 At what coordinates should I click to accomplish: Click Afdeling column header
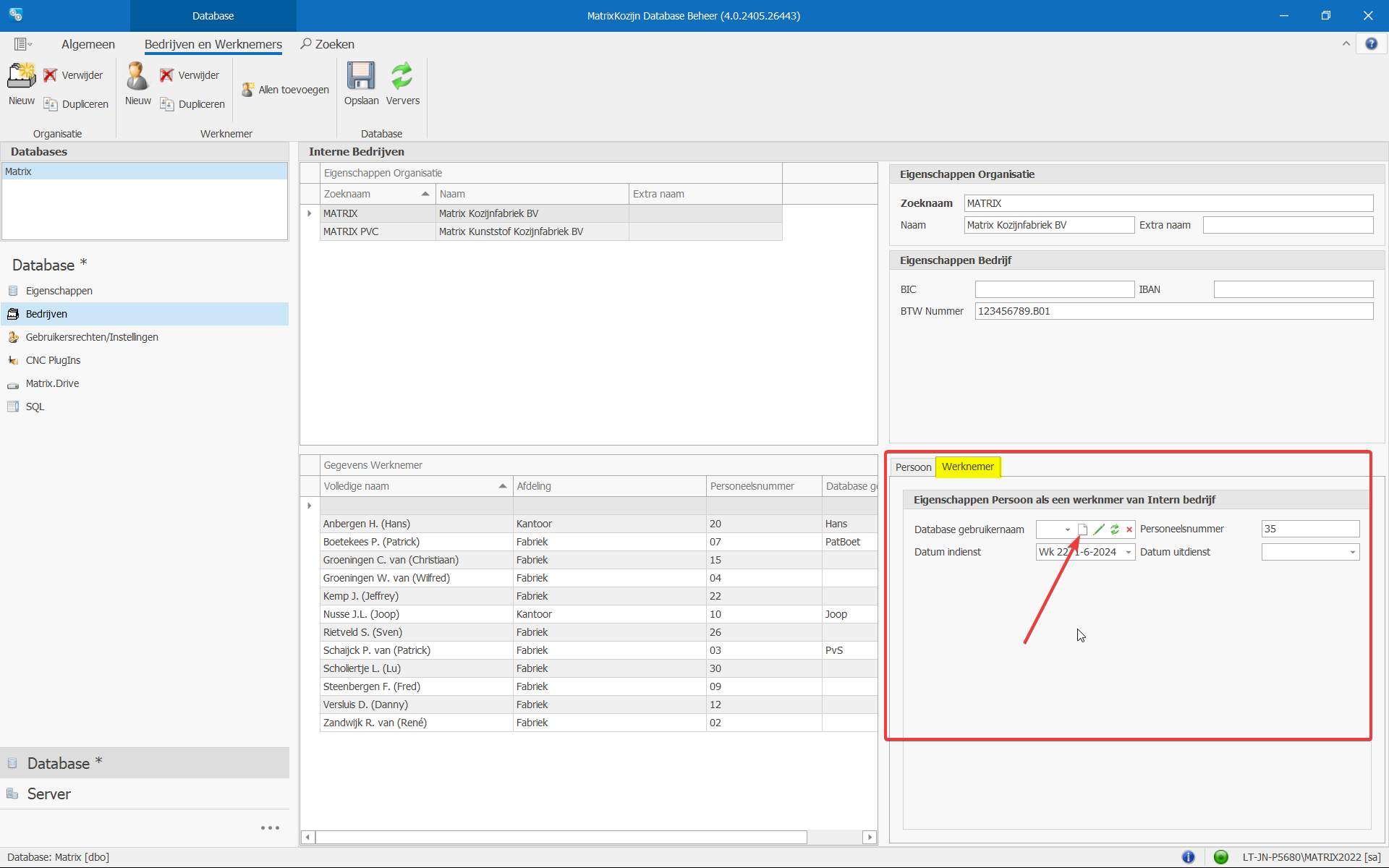[609, 486]
